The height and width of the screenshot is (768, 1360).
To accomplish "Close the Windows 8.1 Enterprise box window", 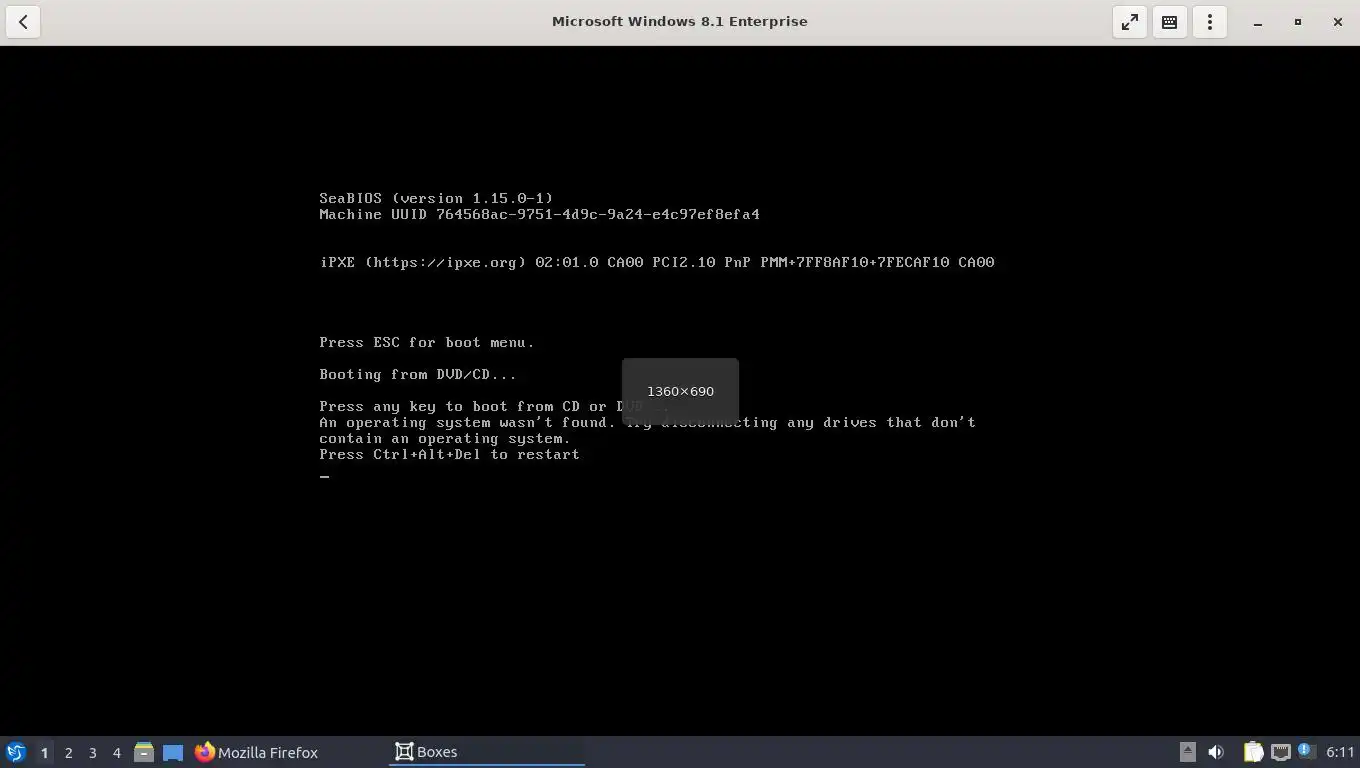I will click(x=1338, y=22).
